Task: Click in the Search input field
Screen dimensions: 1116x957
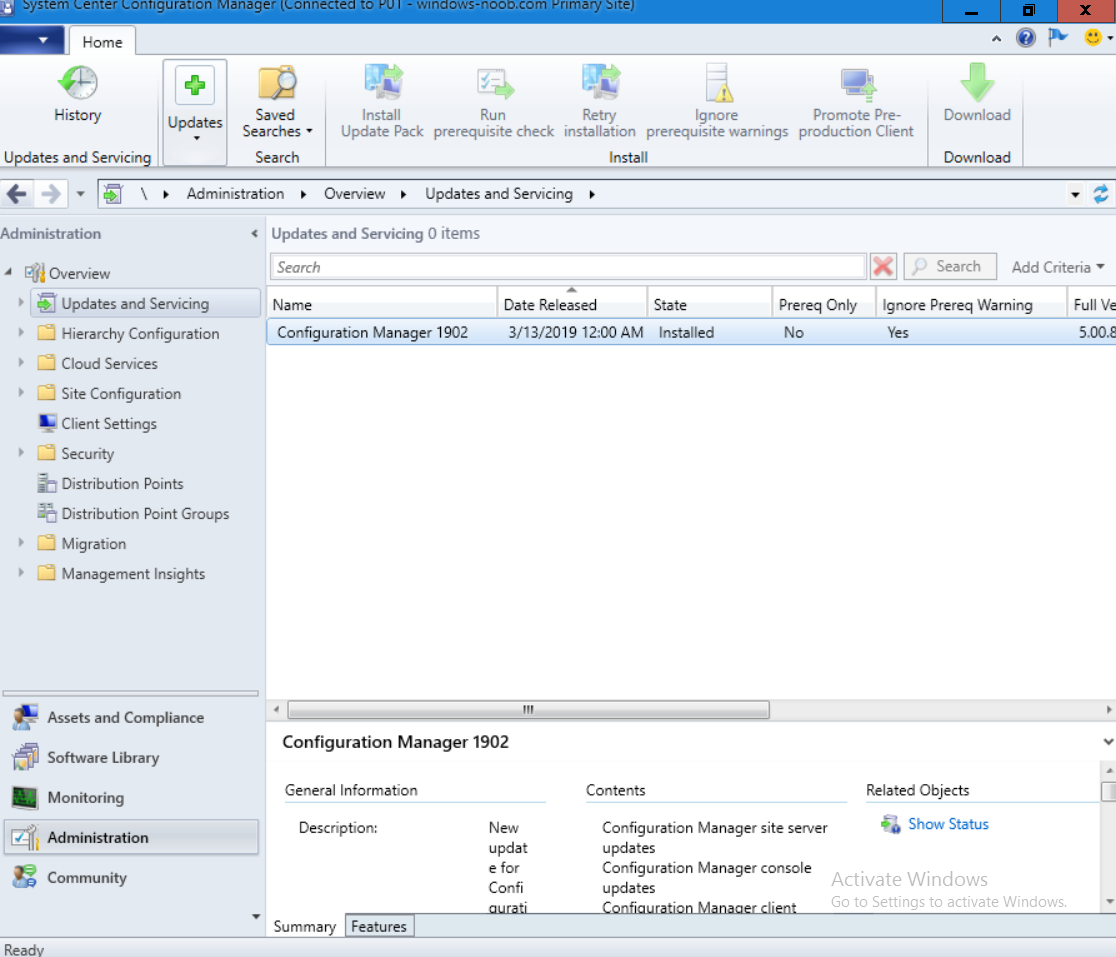Action: 568,267
